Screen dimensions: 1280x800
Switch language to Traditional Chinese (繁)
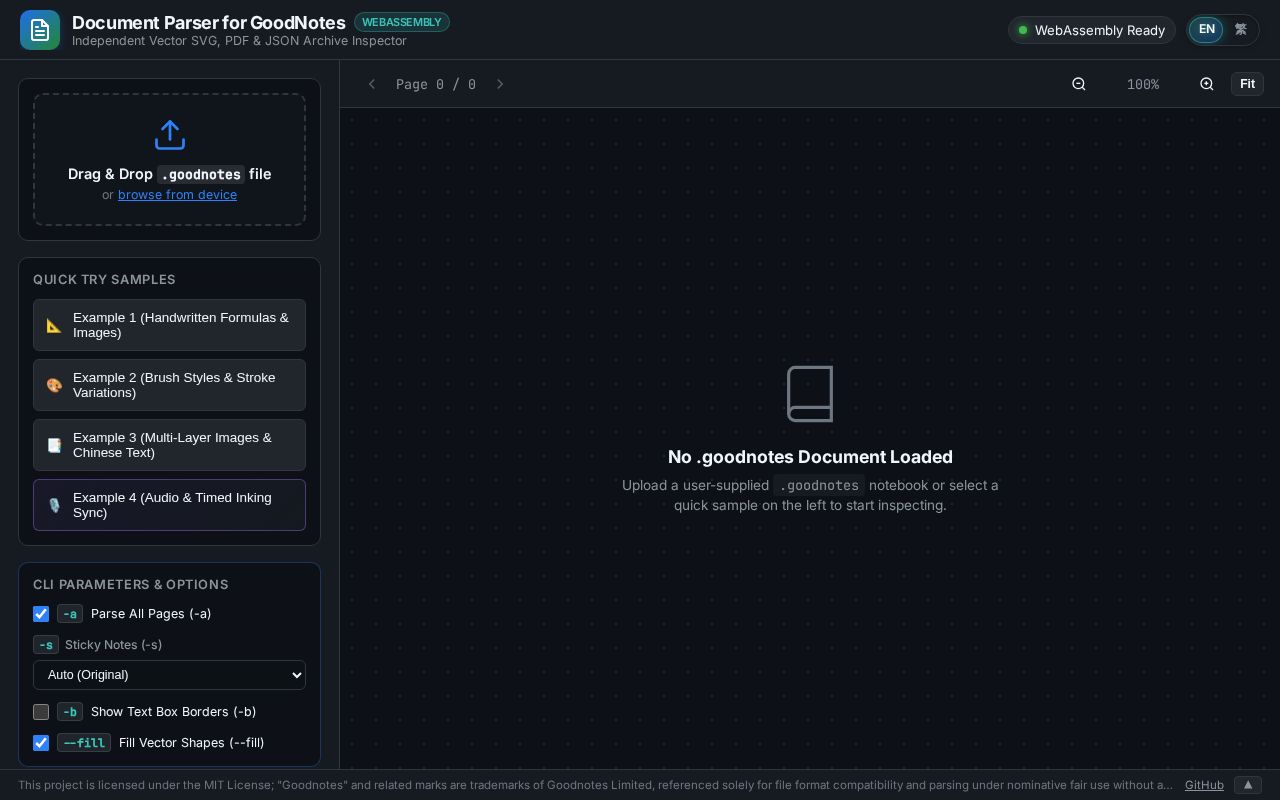(1241, 30)
